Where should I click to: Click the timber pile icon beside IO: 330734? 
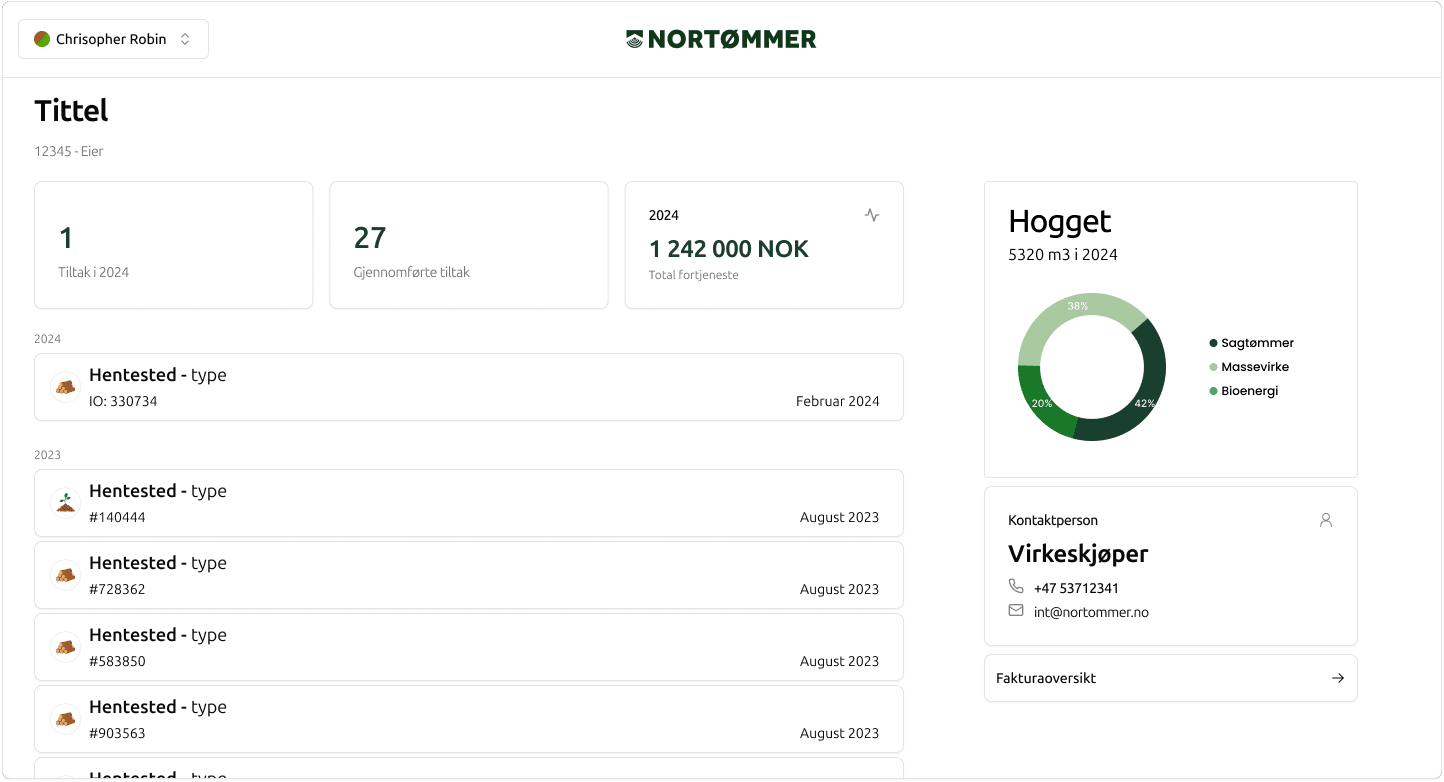pyautogui.click(x=65, y=387)
